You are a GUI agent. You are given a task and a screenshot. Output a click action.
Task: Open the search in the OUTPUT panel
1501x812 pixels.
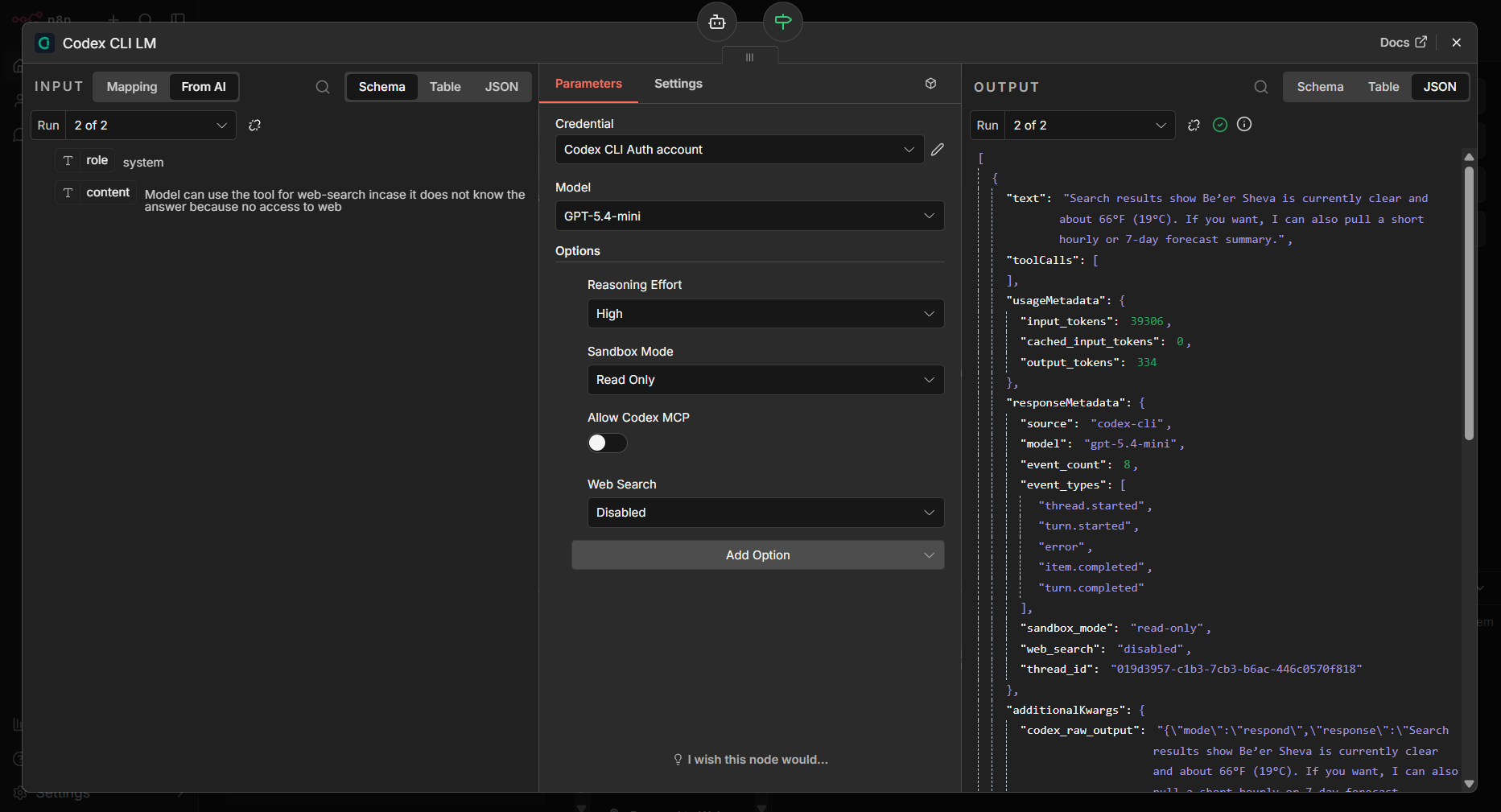tap(1260, 86)
